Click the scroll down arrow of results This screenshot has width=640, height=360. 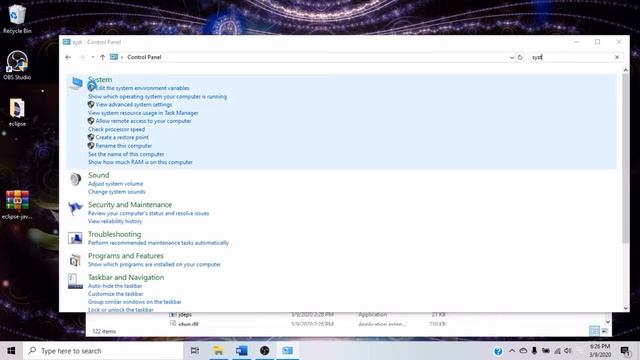[625, 309]
